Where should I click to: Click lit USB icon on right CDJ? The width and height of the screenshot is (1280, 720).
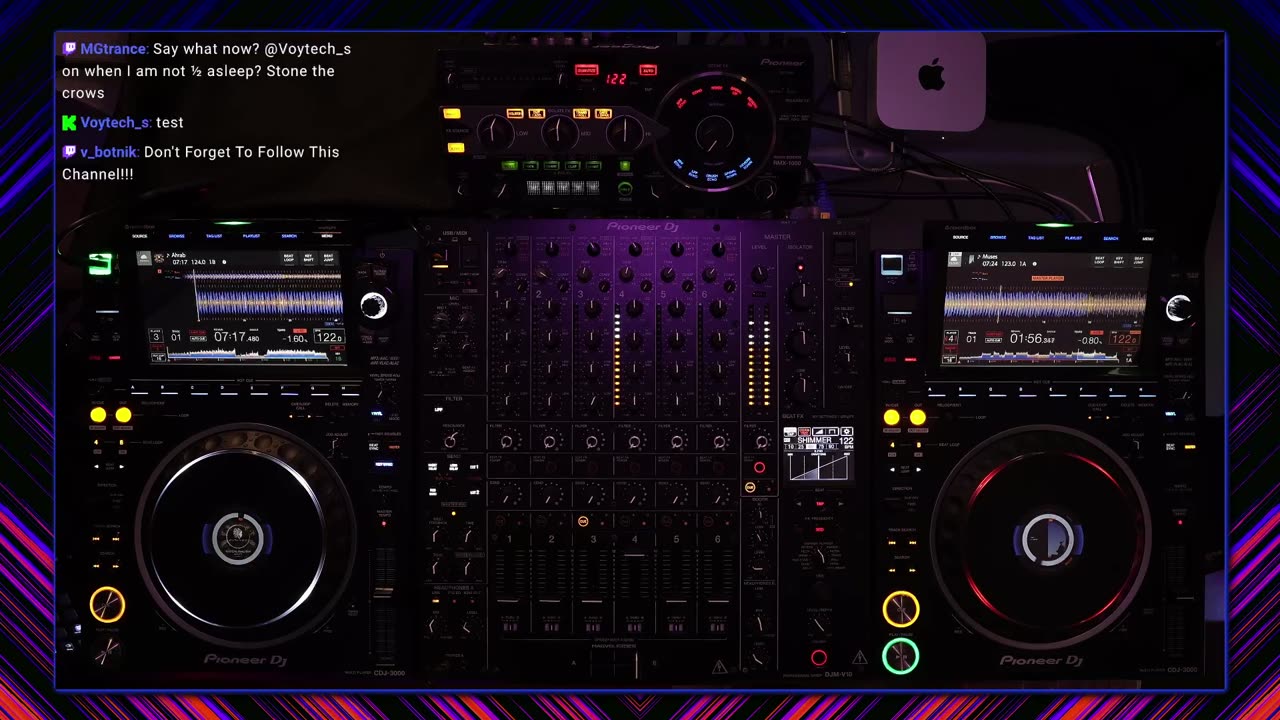(891, 265)
